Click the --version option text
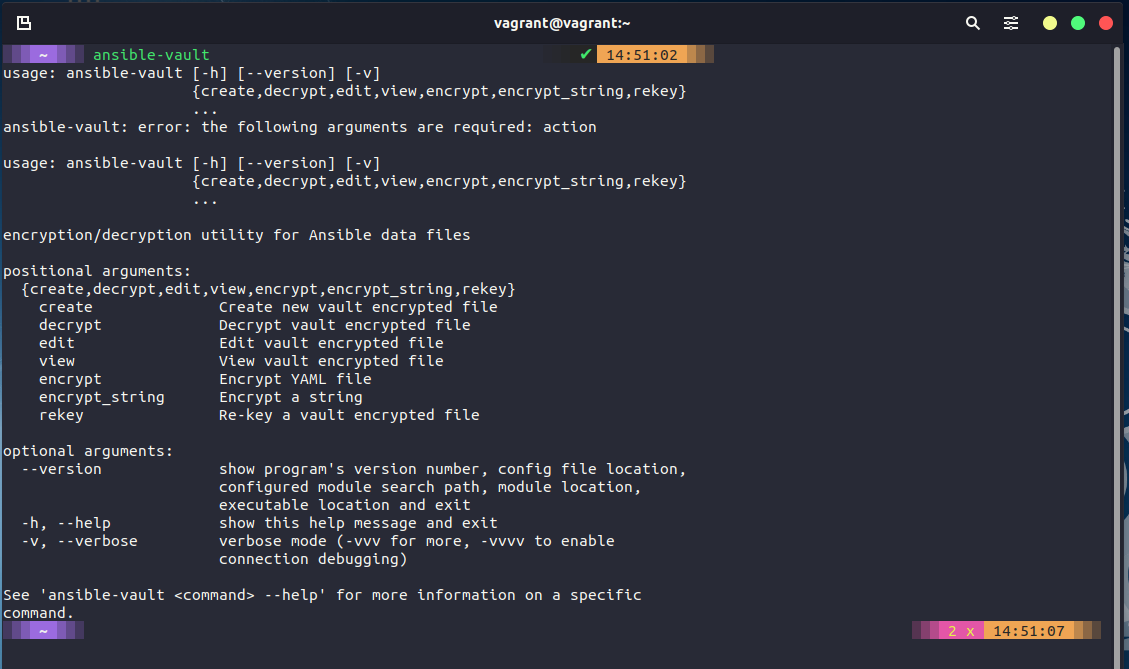Viewport: 1129px width, 669px height. click(62, 468)
